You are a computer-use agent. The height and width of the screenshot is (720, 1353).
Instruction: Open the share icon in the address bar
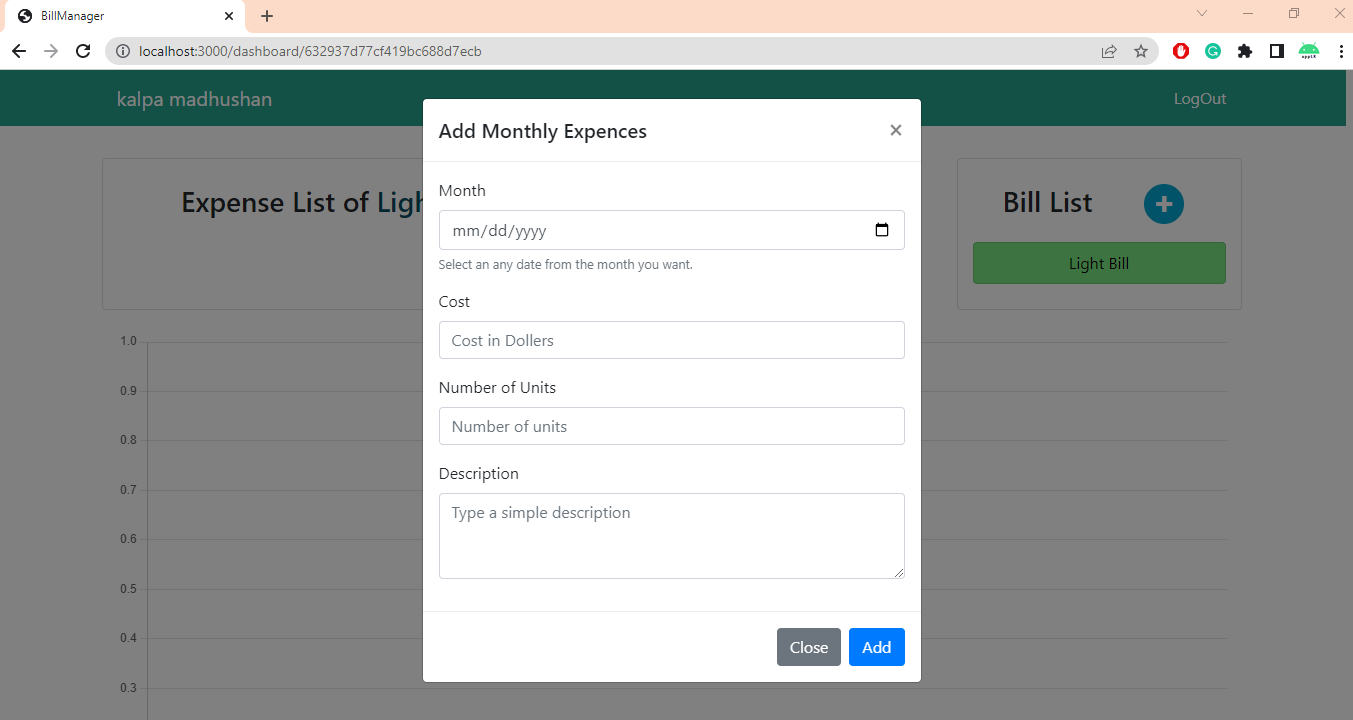tap(1109, 51)
